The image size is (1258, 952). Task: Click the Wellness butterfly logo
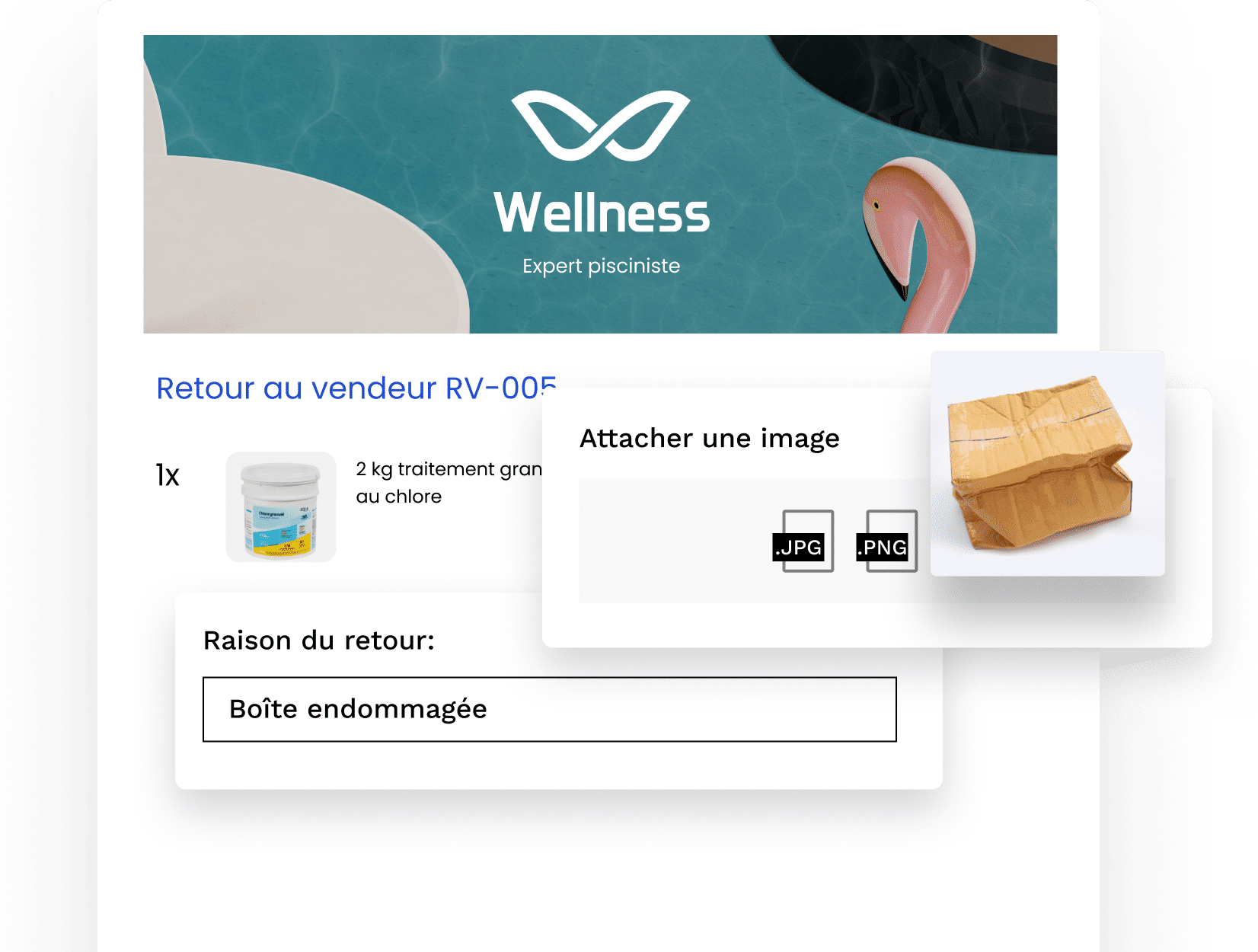click(601, 126)
